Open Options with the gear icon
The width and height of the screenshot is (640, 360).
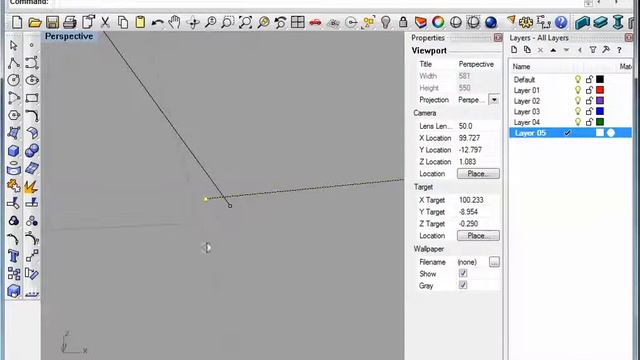[526, 22]
